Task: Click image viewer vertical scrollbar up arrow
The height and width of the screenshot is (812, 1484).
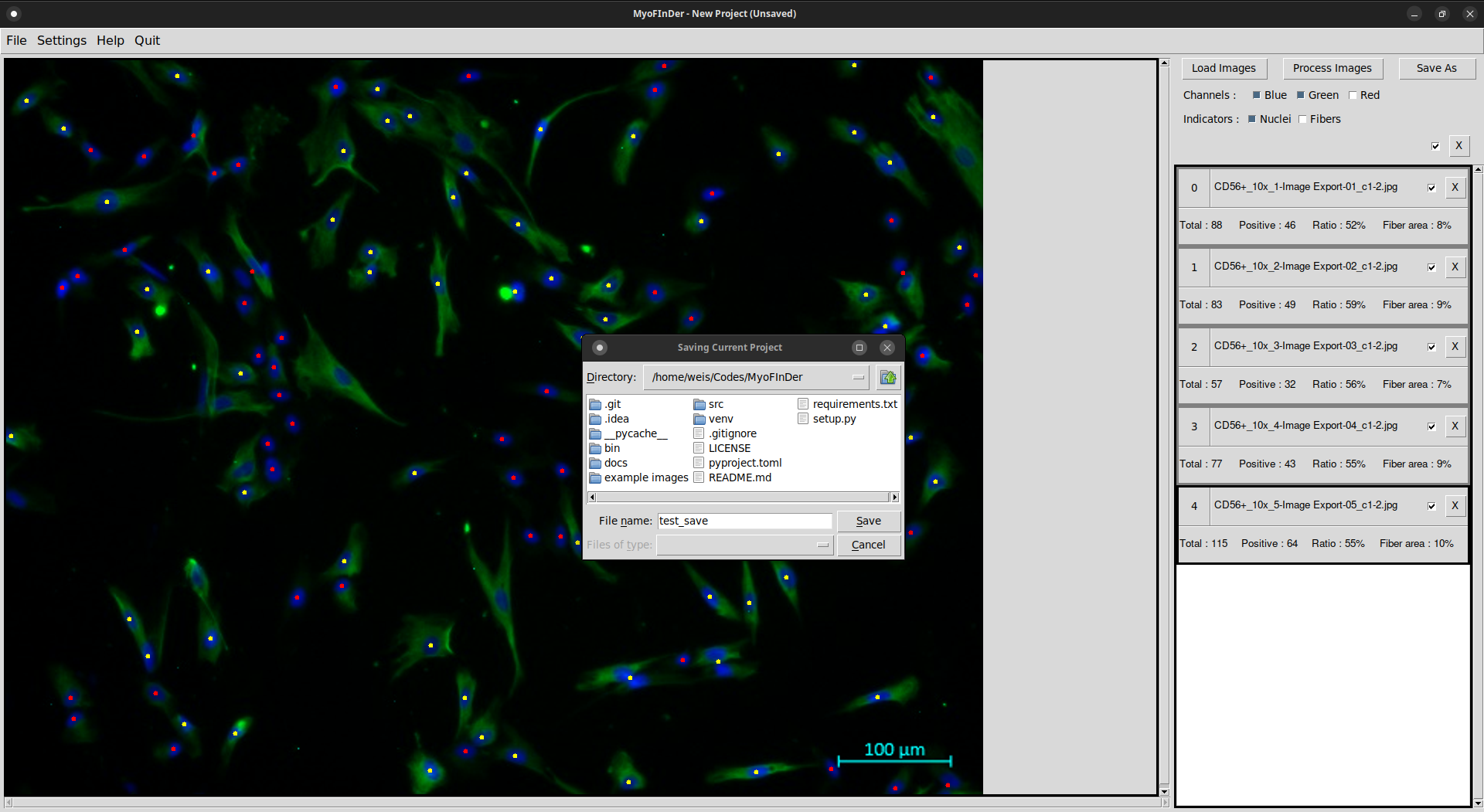Action: (1164, 63)
